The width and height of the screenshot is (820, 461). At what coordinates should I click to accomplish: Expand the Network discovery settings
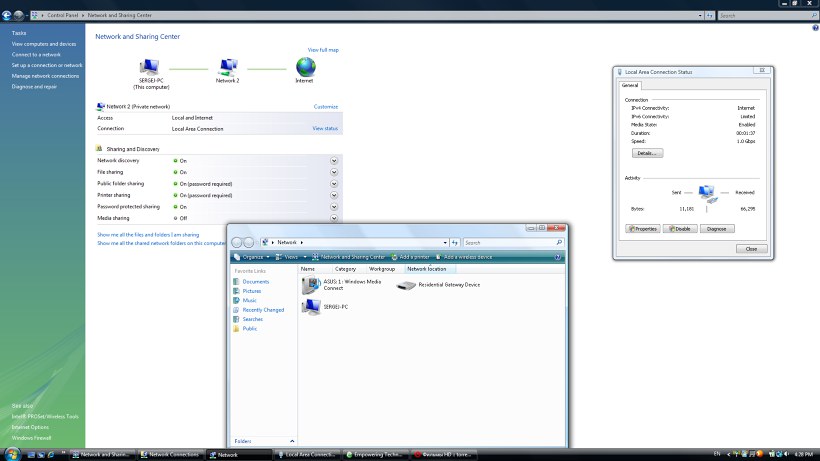click(x=334, y=160)
